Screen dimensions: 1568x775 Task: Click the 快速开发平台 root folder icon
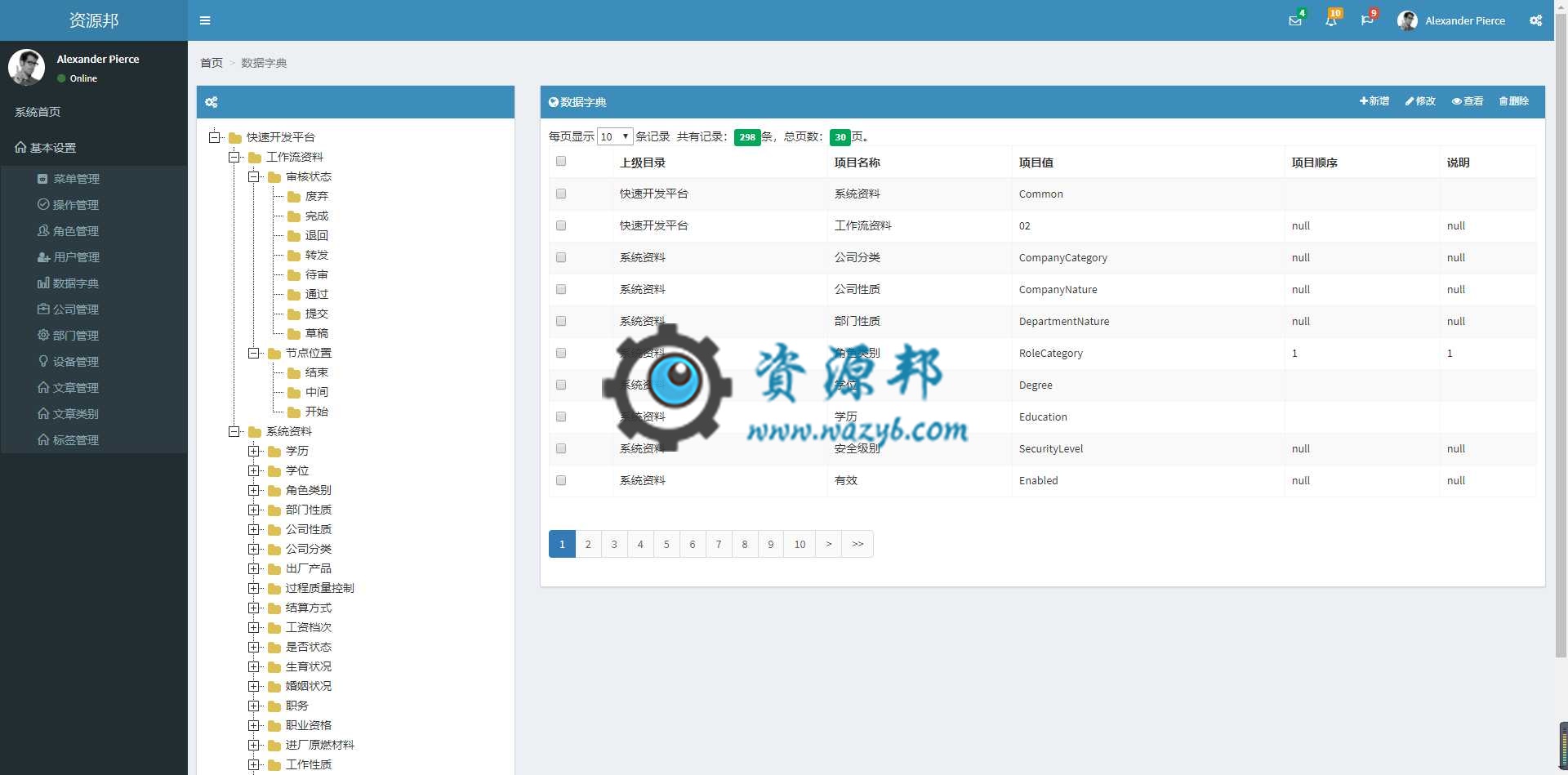click(235, 137)
